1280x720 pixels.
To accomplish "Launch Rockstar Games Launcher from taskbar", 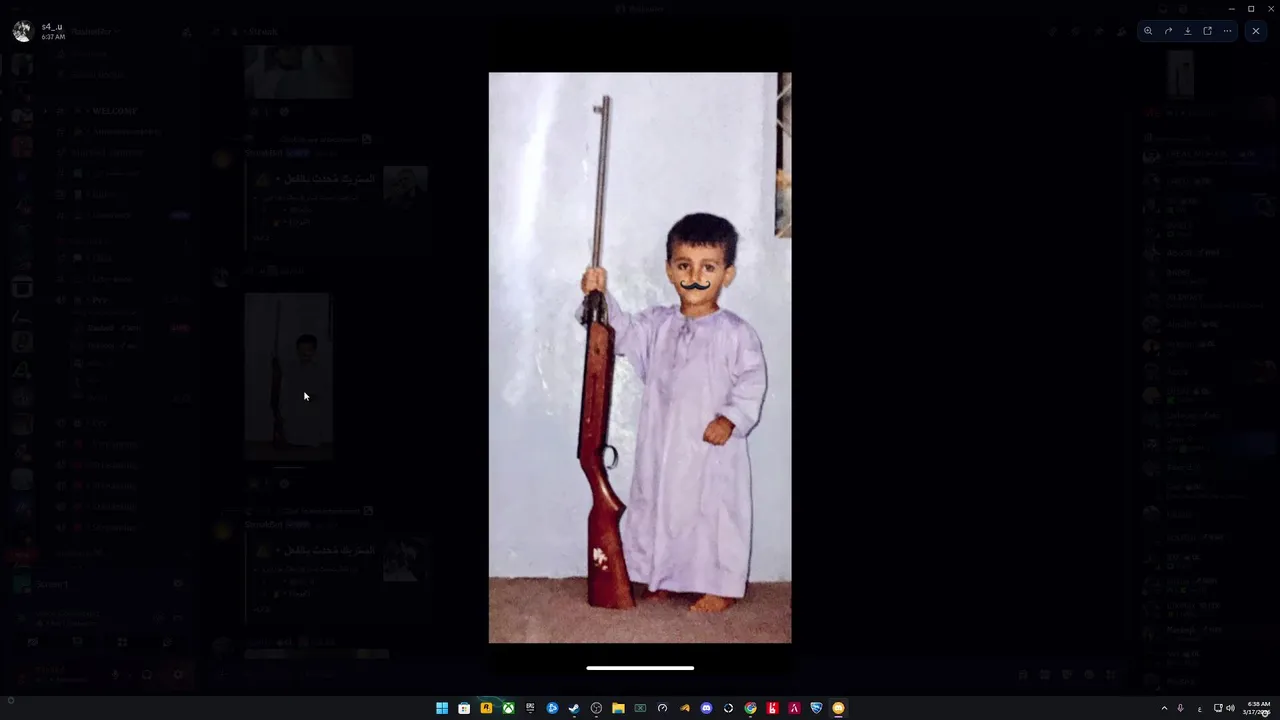I will coord(486,708).
